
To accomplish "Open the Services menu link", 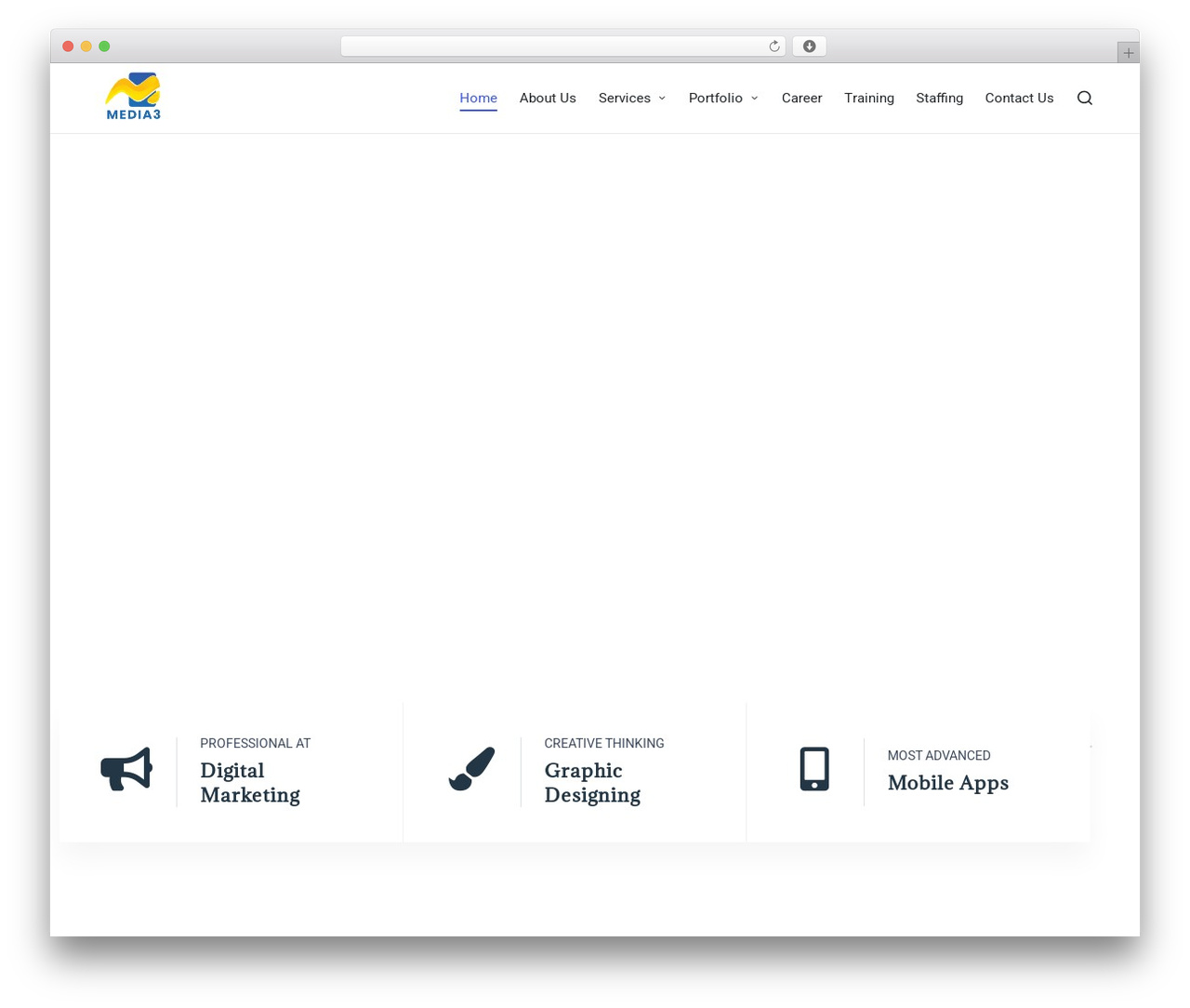I will 624,98.
